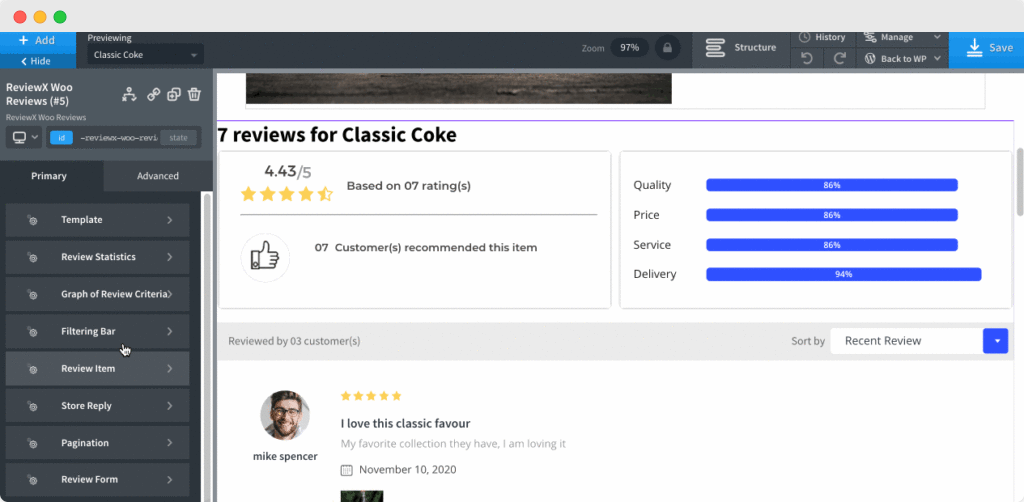Click the state button
This screenshot has height=502, width=1024.
coord(178,138)
